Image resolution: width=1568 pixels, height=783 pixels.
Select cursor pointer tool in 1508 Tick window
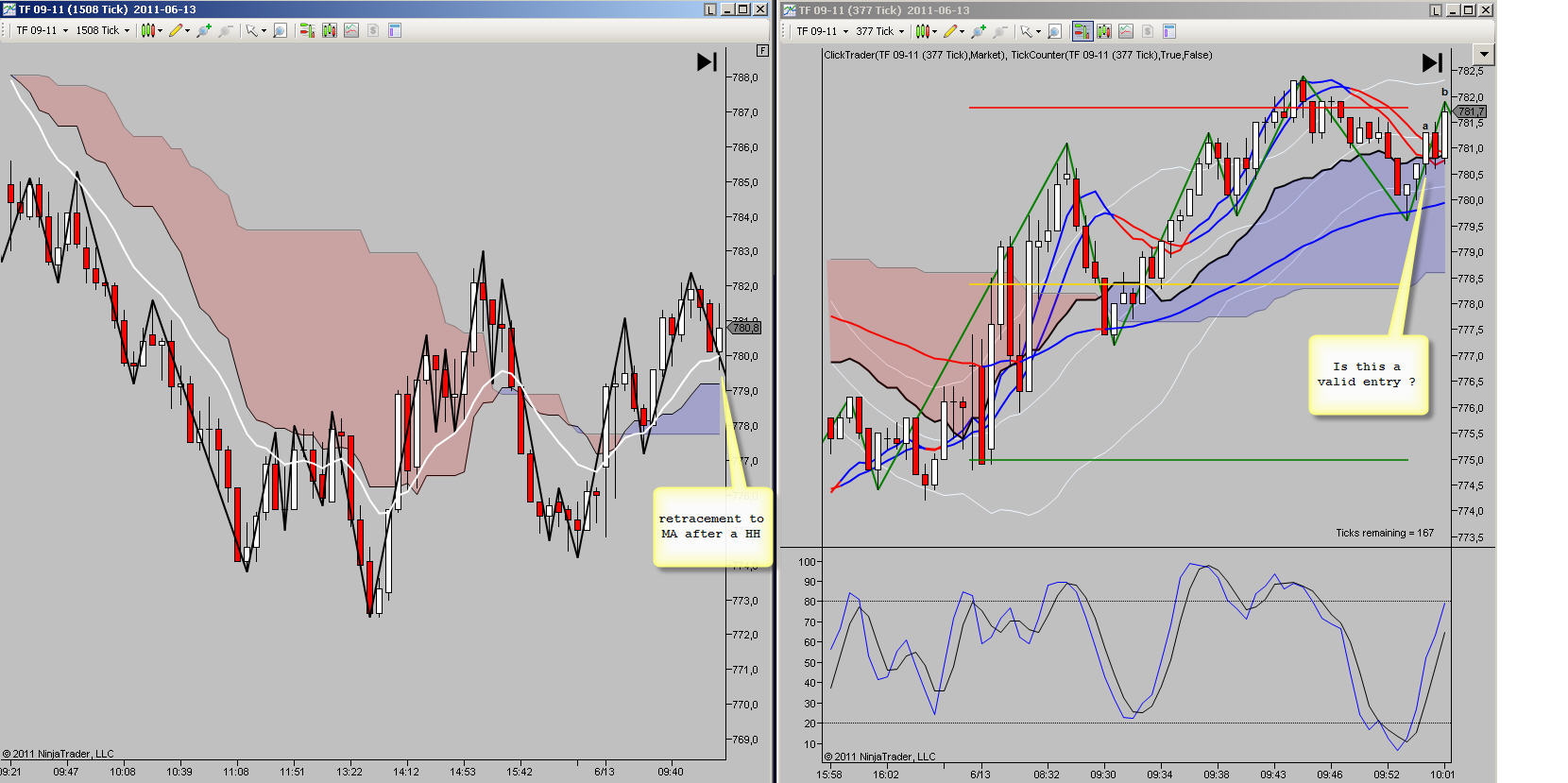coord(251,30)
